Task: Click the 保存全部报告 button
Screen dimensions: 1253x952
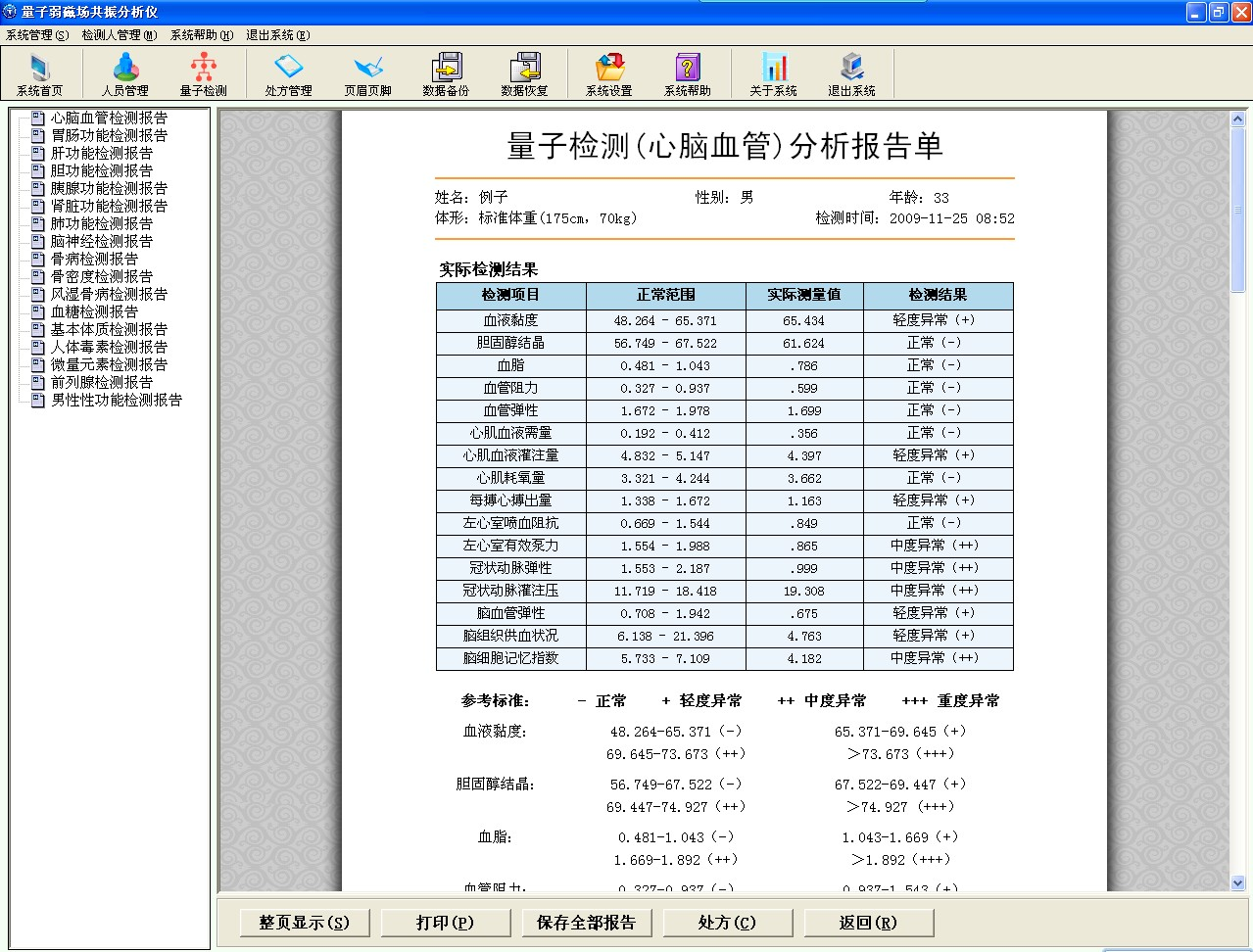Action: [587, 923]
